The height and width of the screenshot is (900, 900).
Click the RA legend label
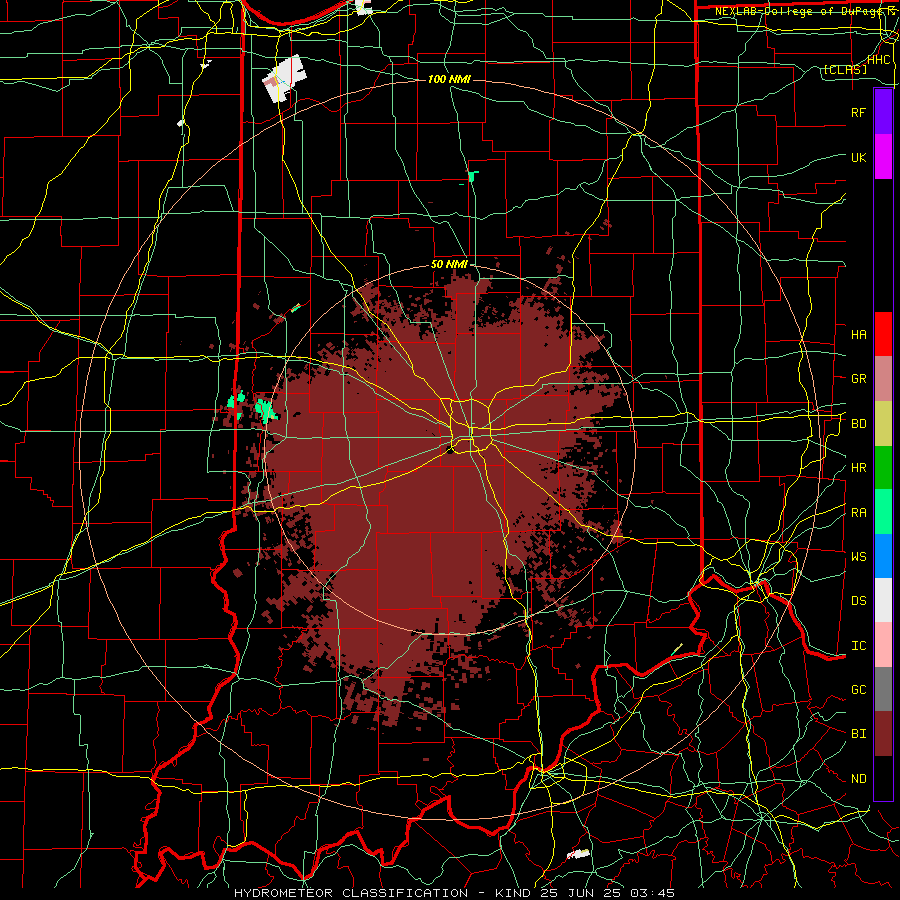858,513
